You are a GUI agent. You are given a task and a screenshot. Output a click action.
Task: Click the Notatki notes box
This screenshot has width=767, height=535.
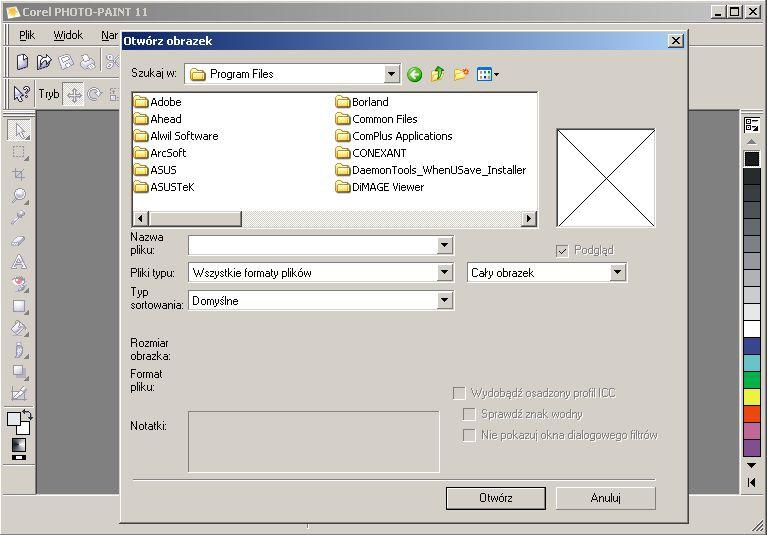tap(314, 442)
